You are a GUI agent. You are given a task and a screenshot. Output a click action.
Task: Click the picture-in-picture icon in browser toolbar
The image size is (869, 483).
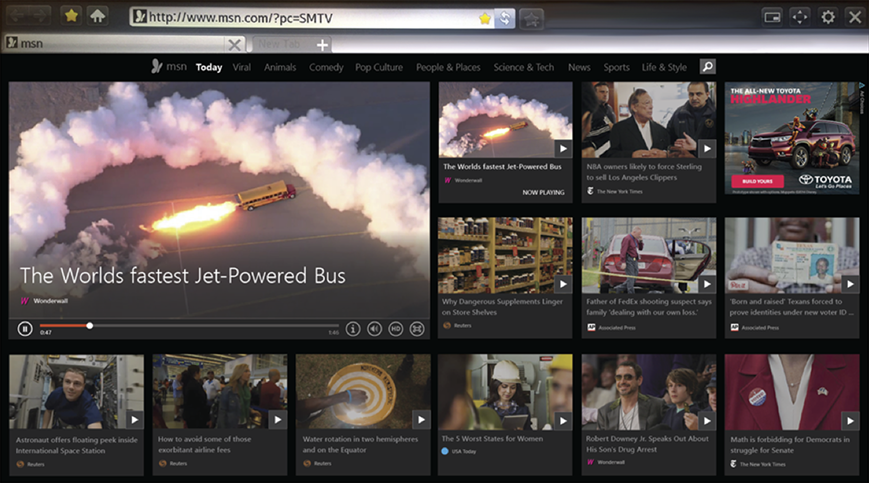(771, 17)
